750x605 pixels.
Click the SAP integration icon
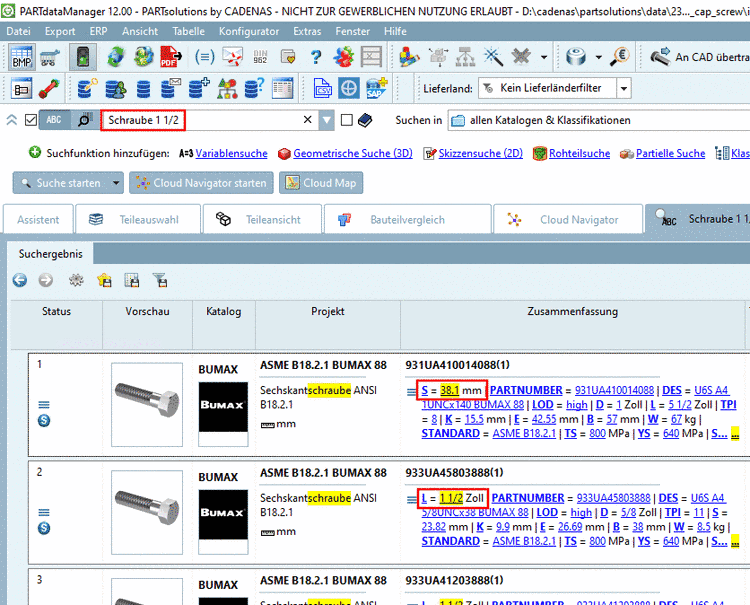(376, 88)
